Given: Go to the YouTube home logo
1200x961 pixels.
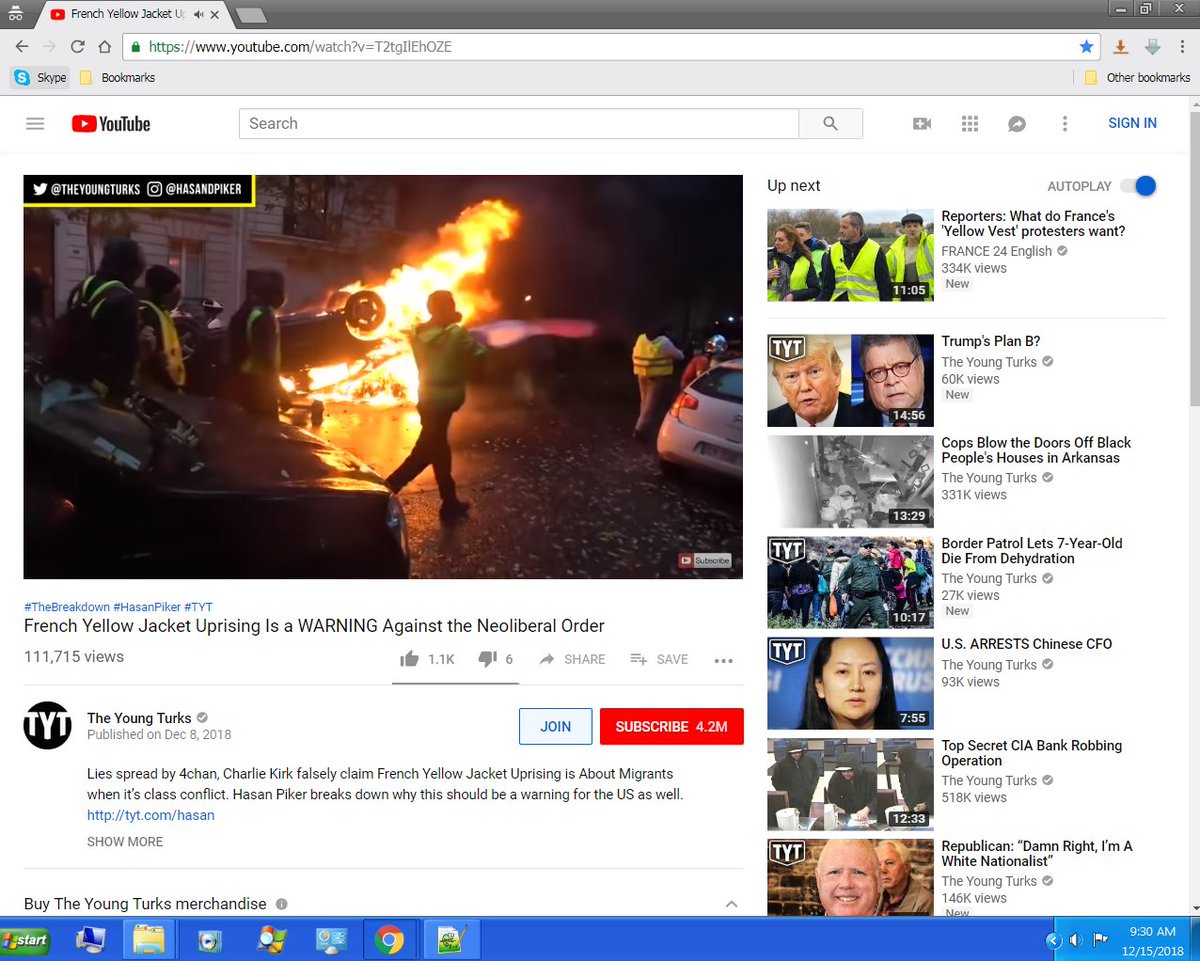Looking at the screenshot, I should [x=111, y=124].
